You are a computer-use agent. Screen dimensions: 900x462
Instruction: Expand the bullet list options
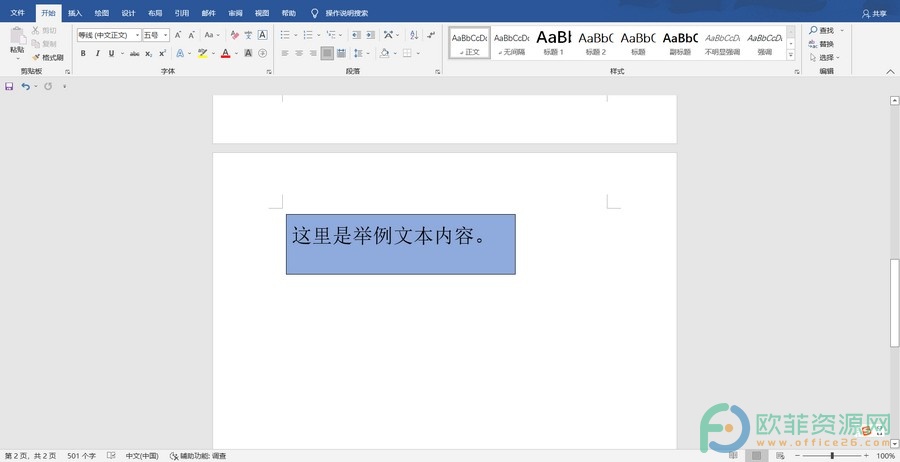click(296, 35)
